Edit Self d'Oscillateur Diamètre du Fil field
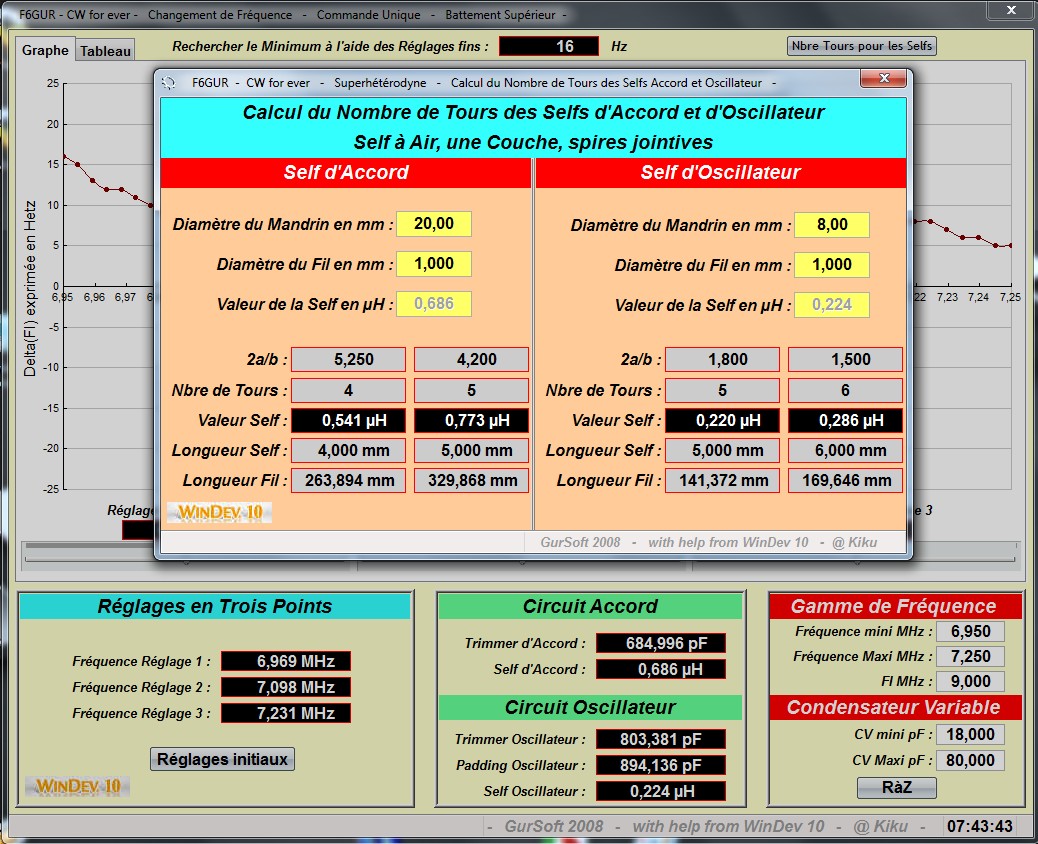Image resolution: width=1038 pixels, height=844 pixels. [831, 265]
